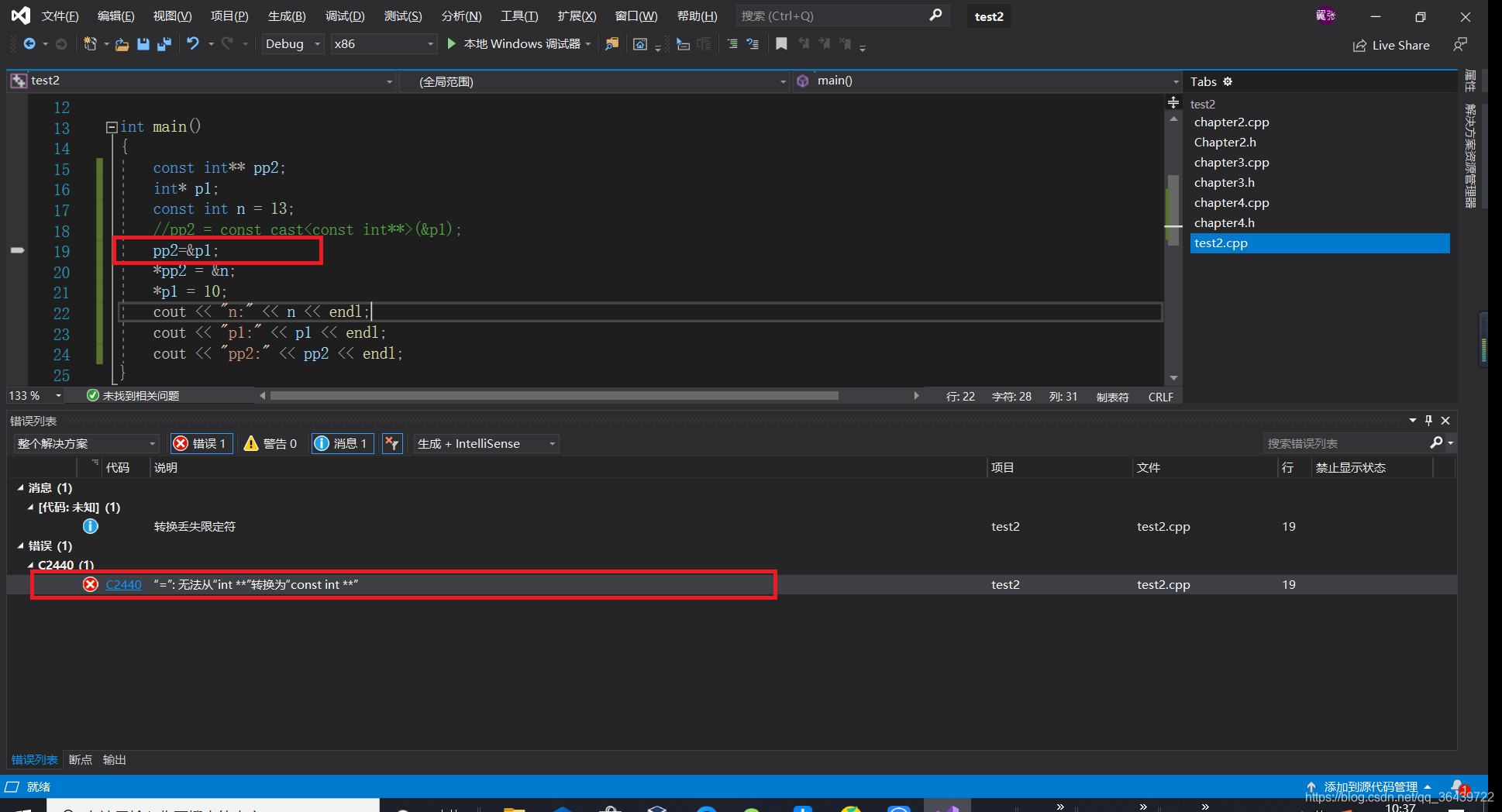Open the 生成(B) menu
1502x812 pixels.
(x=287, y=15)
